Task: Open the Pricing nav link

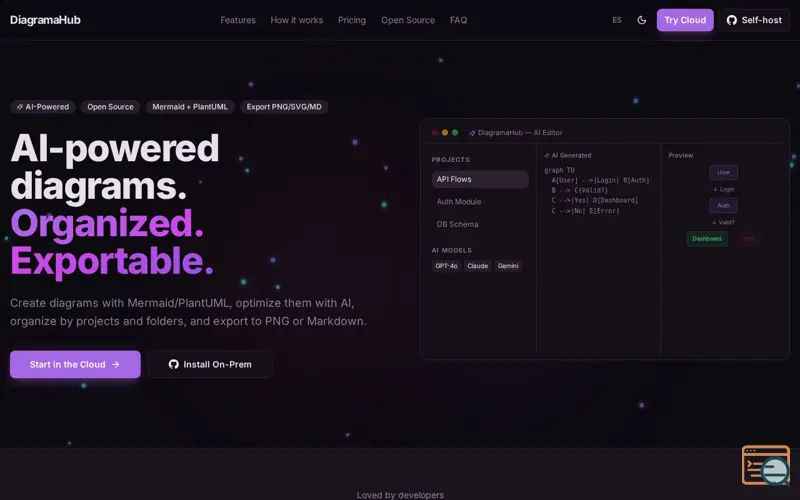Action: tap(352, 20)
